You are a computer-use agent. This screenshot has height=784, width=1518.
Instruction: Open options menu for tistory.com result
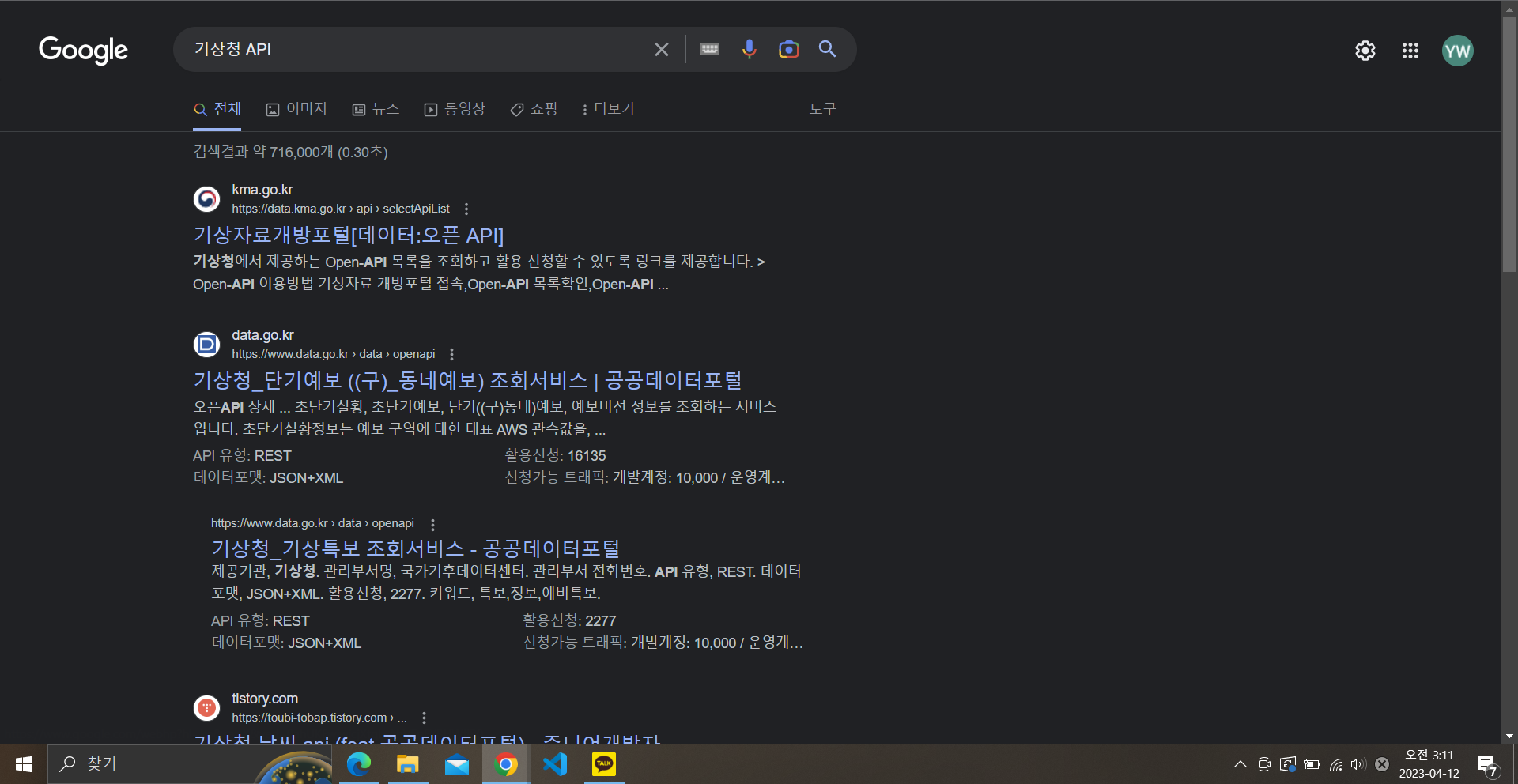tap(425, 718)
